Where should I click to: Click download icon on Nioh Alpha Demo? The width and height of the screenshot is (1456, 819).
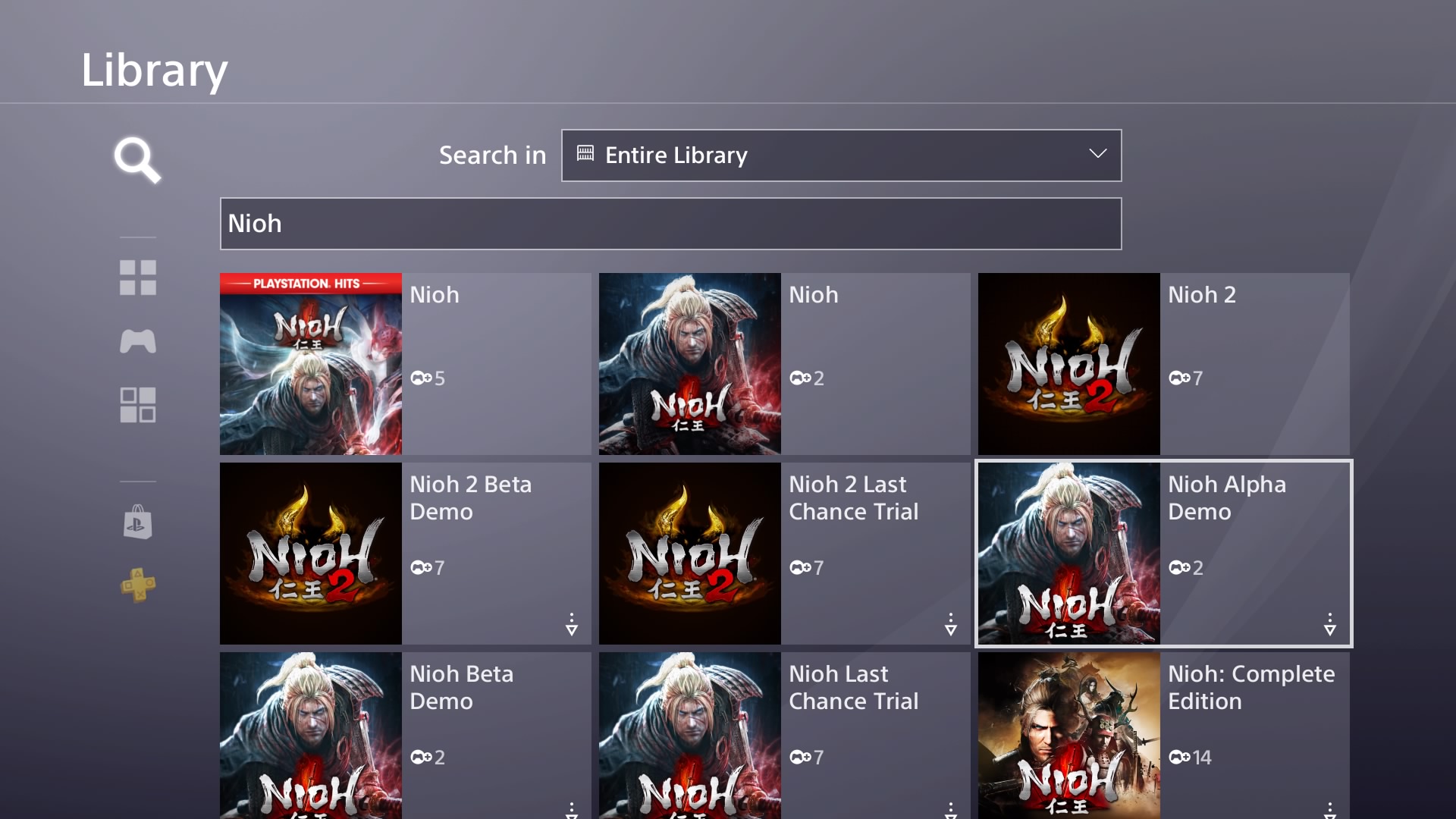tap(1329, 624)
